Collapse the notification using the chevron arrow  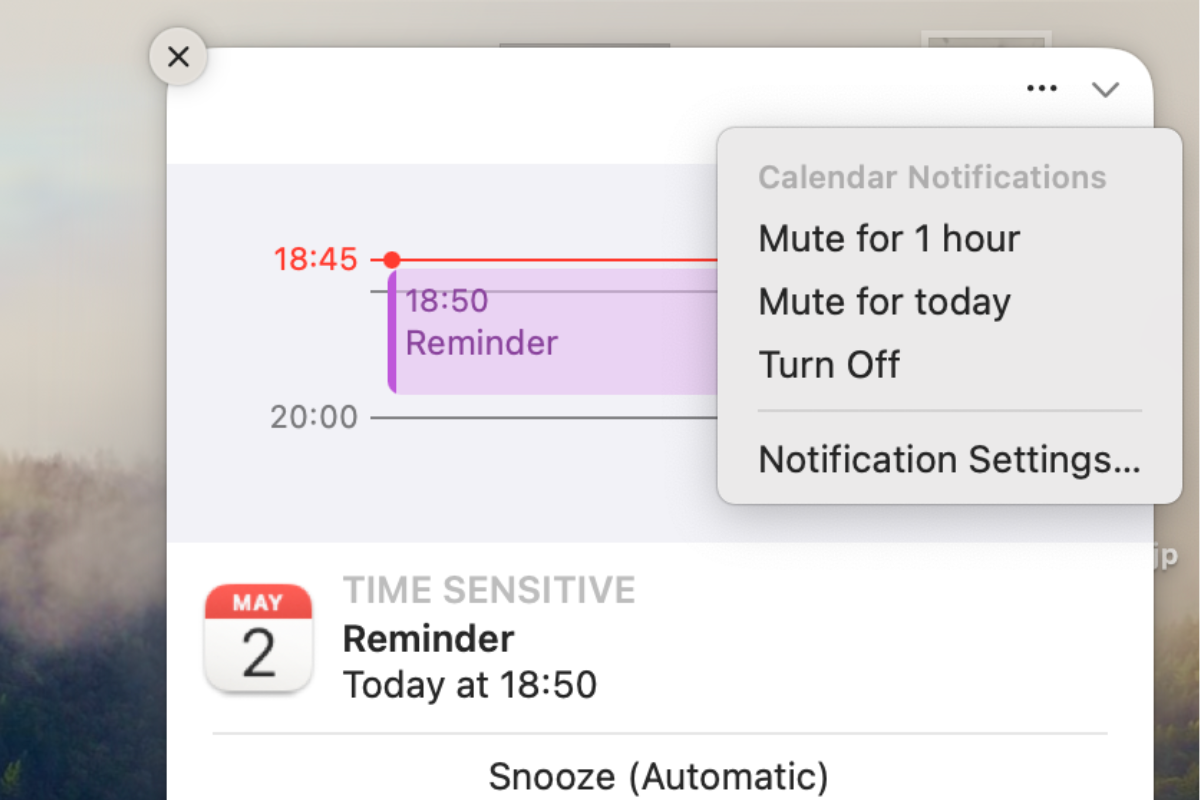coord(1105,89)
